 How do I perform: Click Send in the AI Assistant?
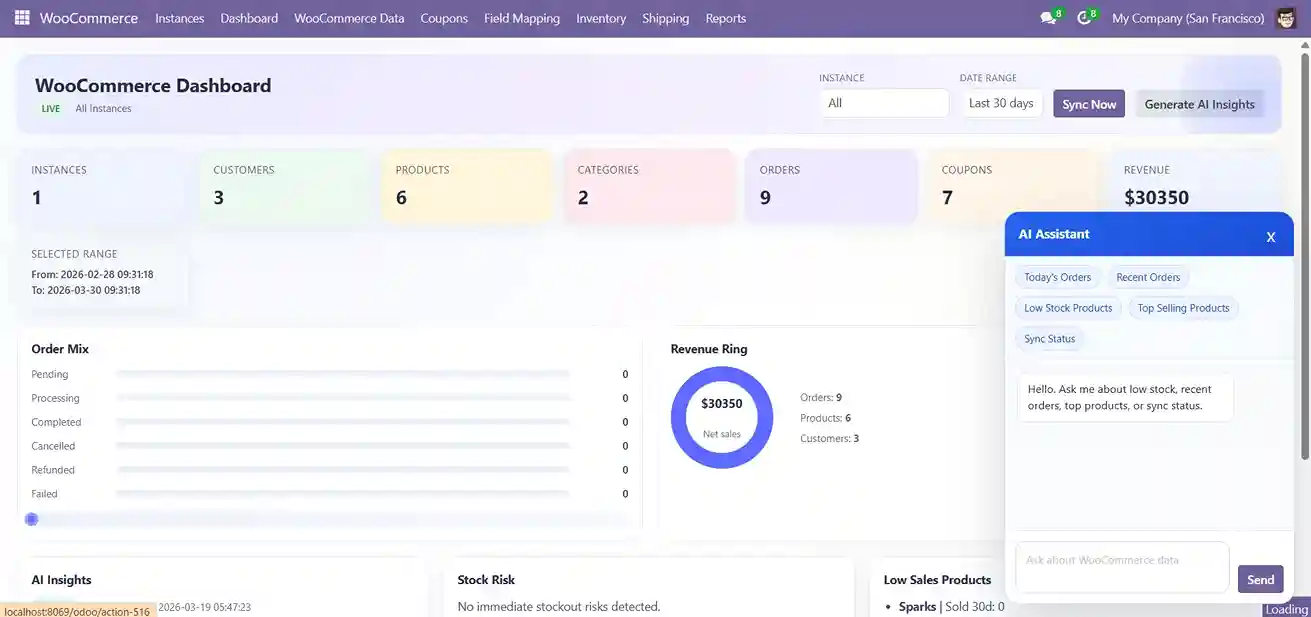(x=1260, y=579)
